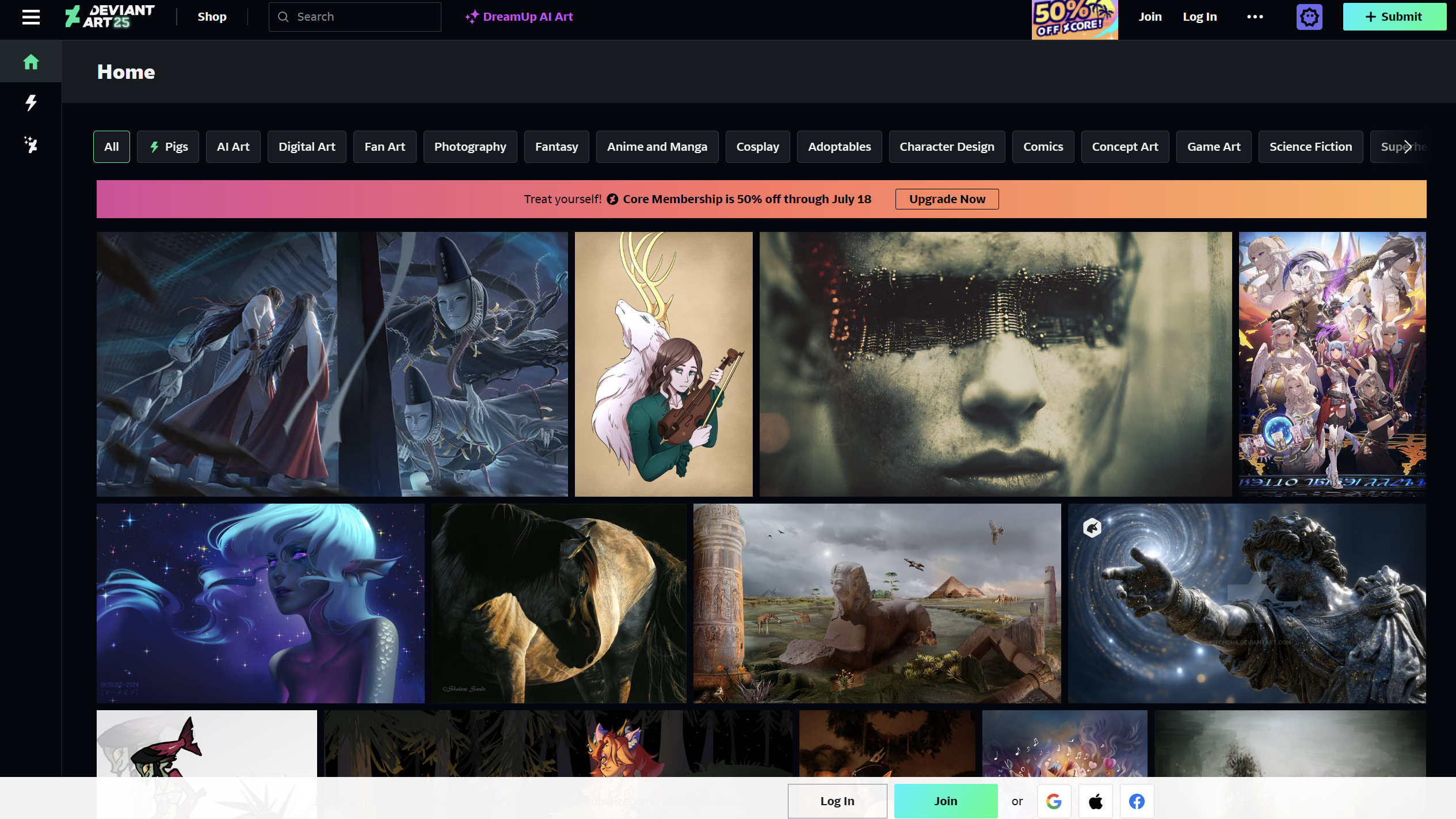Open DreamUp AI Art link

coord(519,17)
